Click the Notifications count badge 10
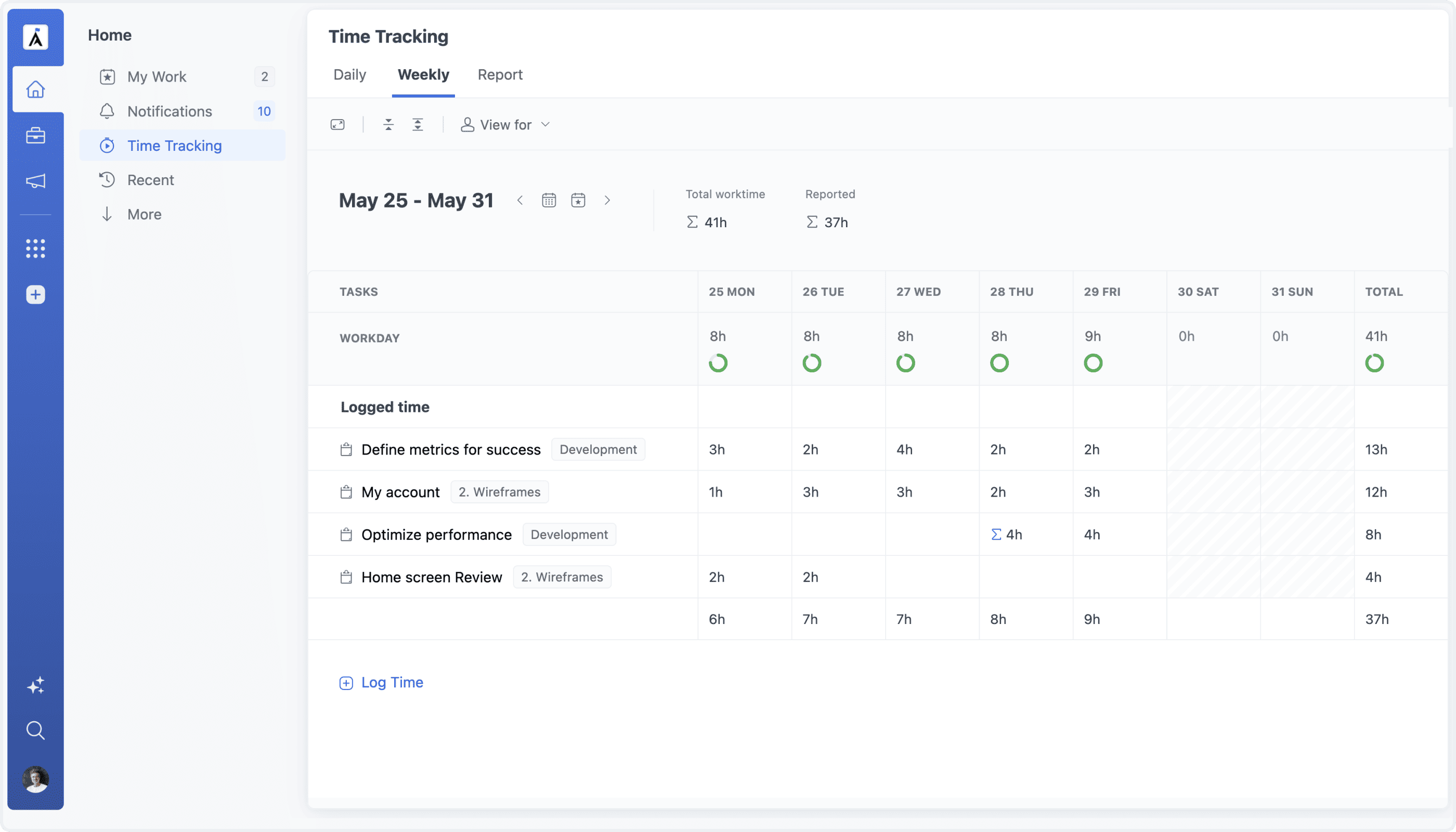This screenshot has height=832, width=1456. (264, 111)
